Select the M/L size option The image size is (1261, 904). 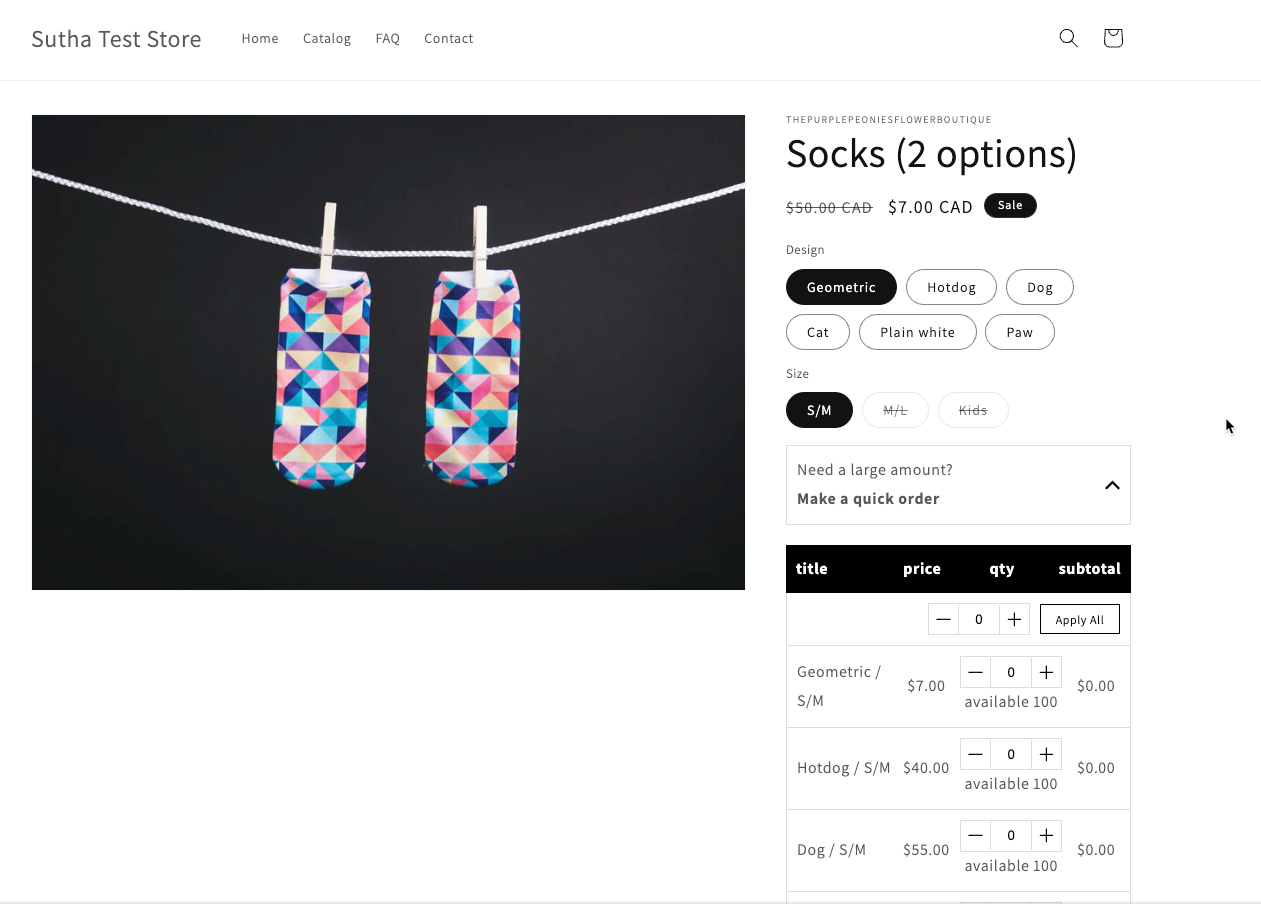[x=895, y=410]
